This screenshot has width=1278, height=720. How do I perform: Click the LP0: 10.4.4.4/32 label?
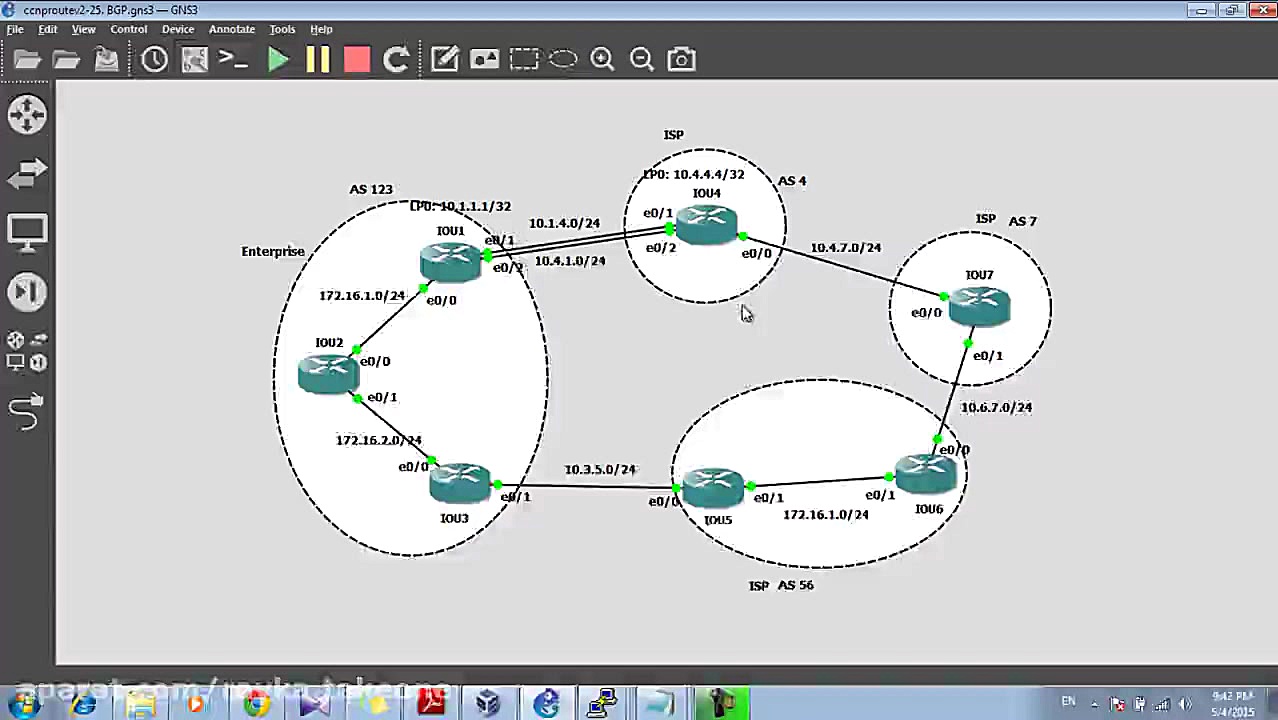click(x=693, y=174)
